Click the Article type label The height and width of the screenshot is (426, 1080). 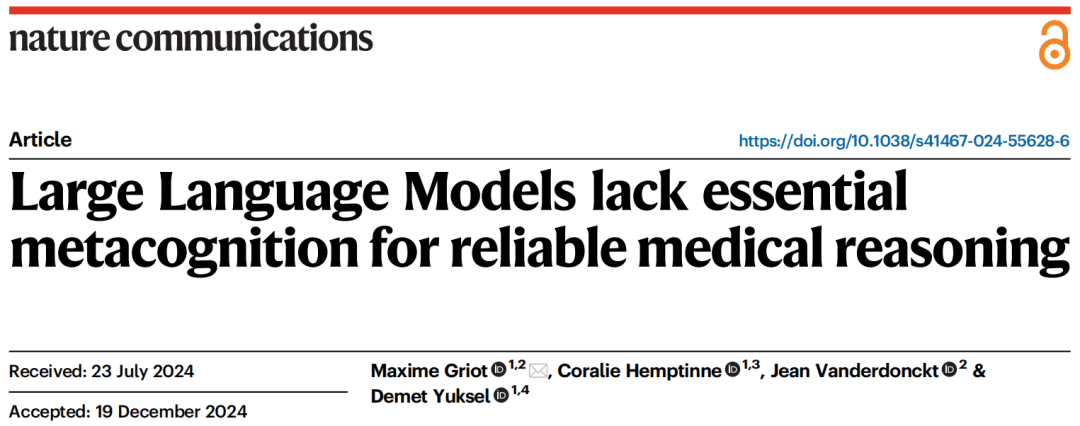point(41,140)
